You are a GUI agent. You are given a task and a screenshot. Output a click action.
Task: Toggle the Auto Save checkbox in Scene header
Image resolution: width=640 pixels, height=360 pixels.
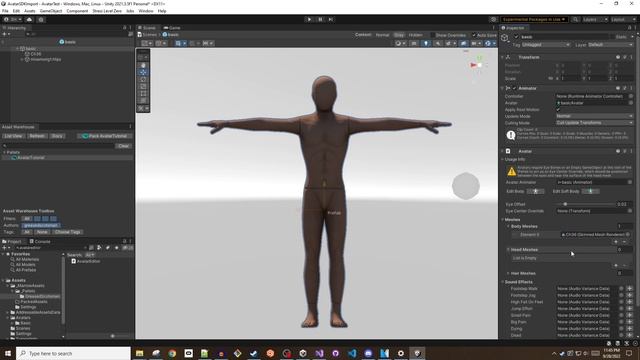474,35
